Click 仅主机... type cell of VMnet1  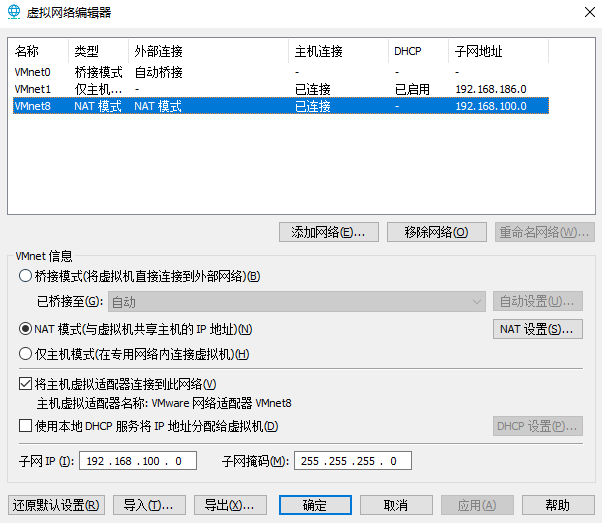pyautogui.click(x=98, y=89)
